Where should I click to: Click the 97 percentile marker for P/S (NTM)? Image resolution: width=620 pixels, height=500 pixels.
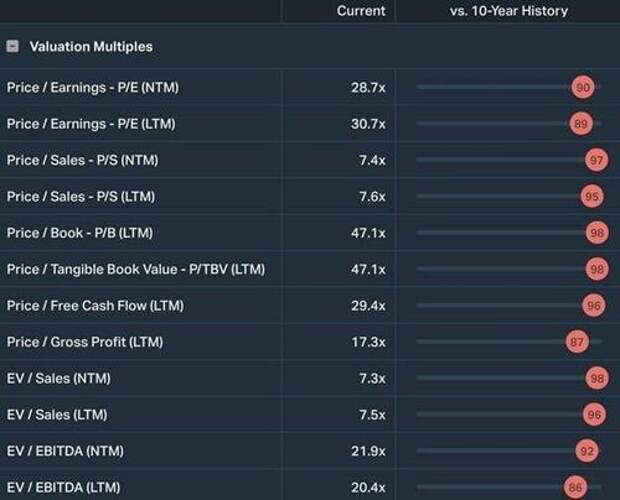click(x=597, y=160)
